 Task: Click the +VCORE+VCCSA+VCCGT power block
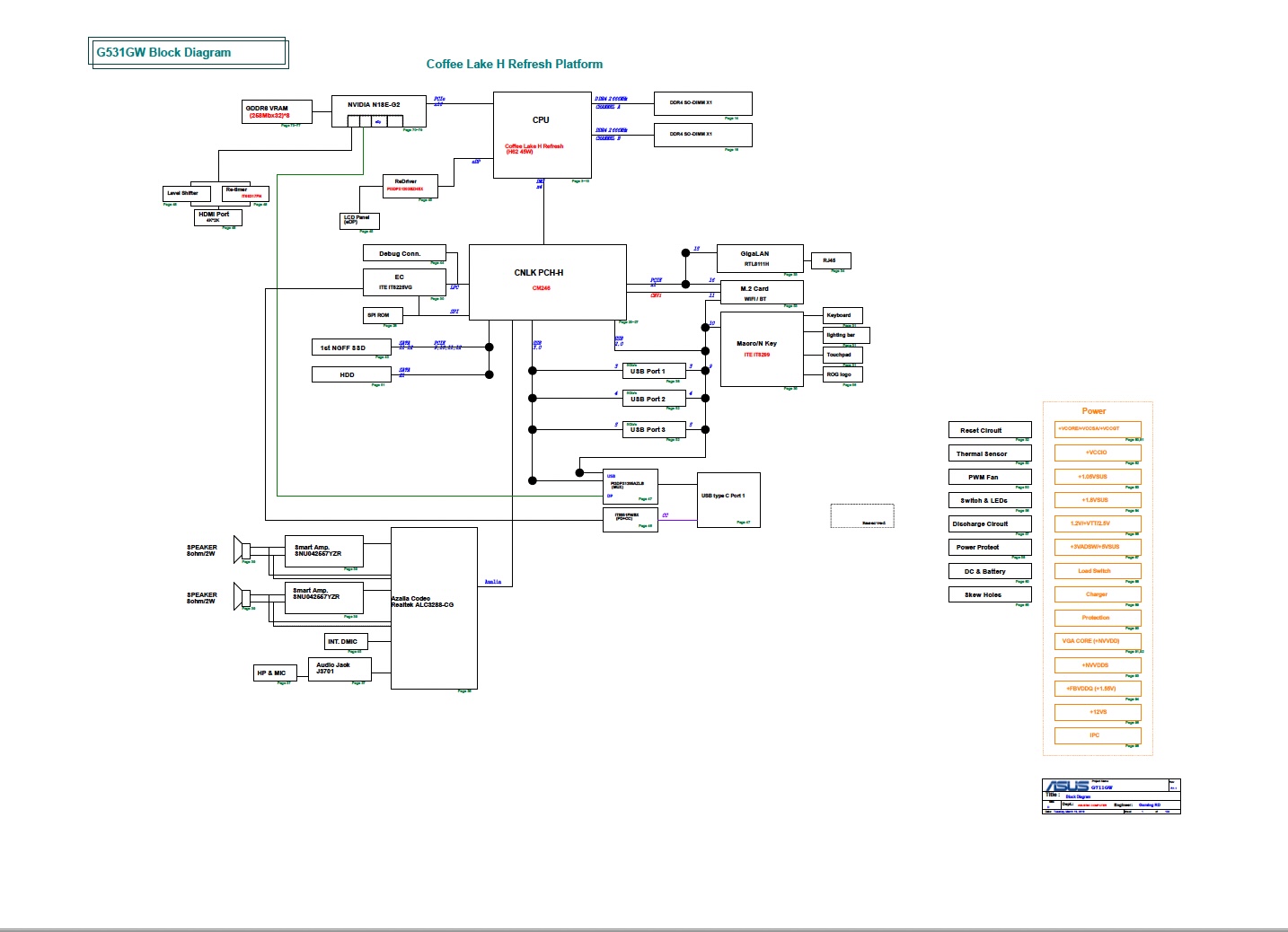[x=1098, y=429]
